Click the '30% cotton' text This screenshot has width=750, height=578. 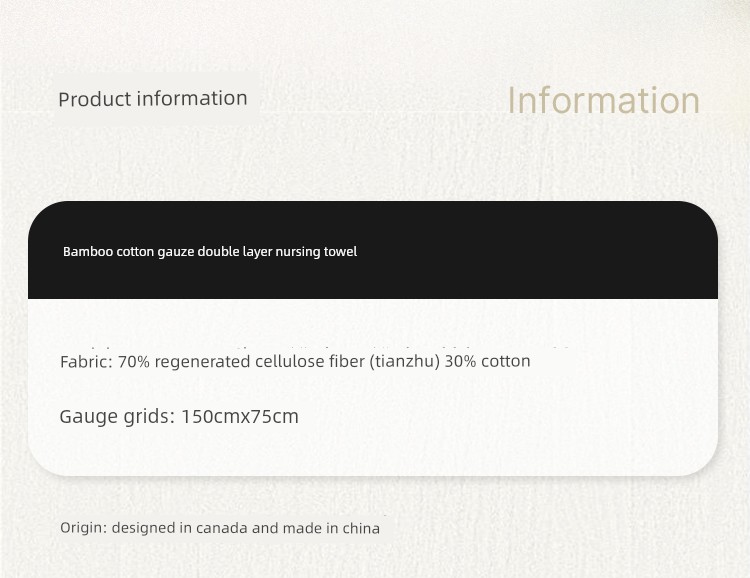click(x=487, y=361)
